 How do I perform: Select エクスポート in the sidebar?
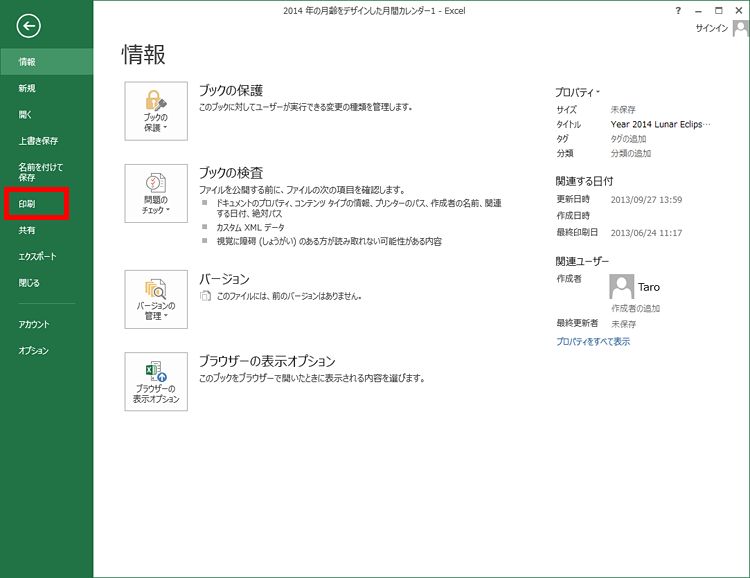pyautogui.click(x=46, y=256)
